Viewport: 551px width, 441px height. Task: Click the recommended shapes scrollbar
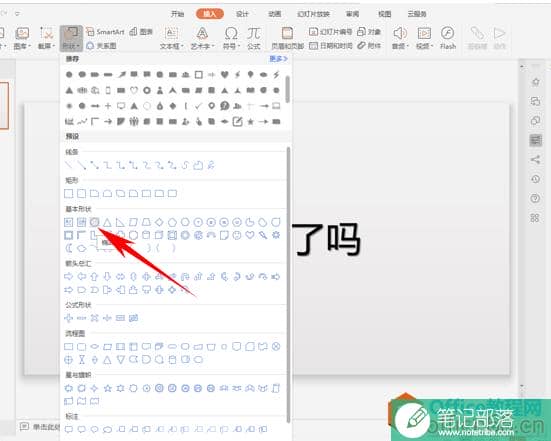click(288, 89)
